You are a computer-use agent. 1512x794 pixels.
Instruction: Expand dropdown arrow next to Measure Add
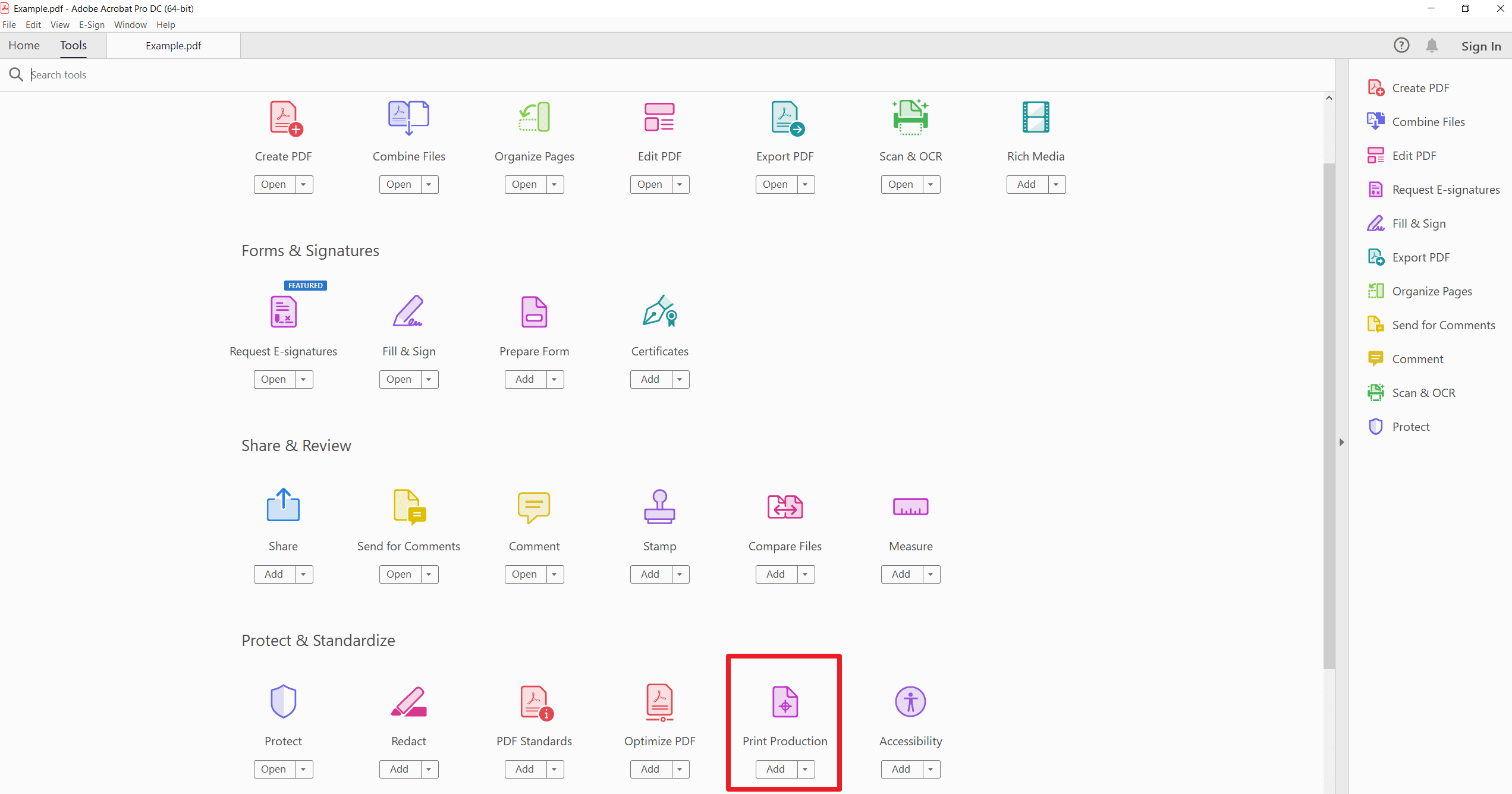[x=931, y=574]
